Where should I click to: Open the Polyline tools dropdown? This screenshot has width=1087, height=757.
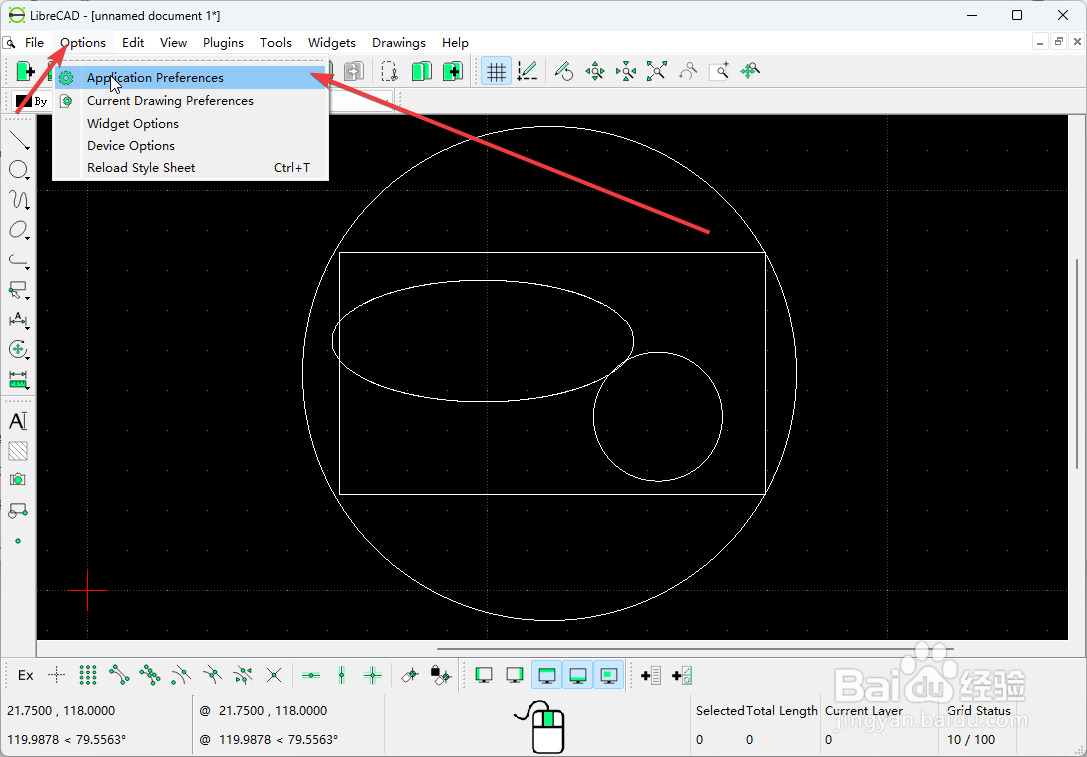[x=19, y=260]
